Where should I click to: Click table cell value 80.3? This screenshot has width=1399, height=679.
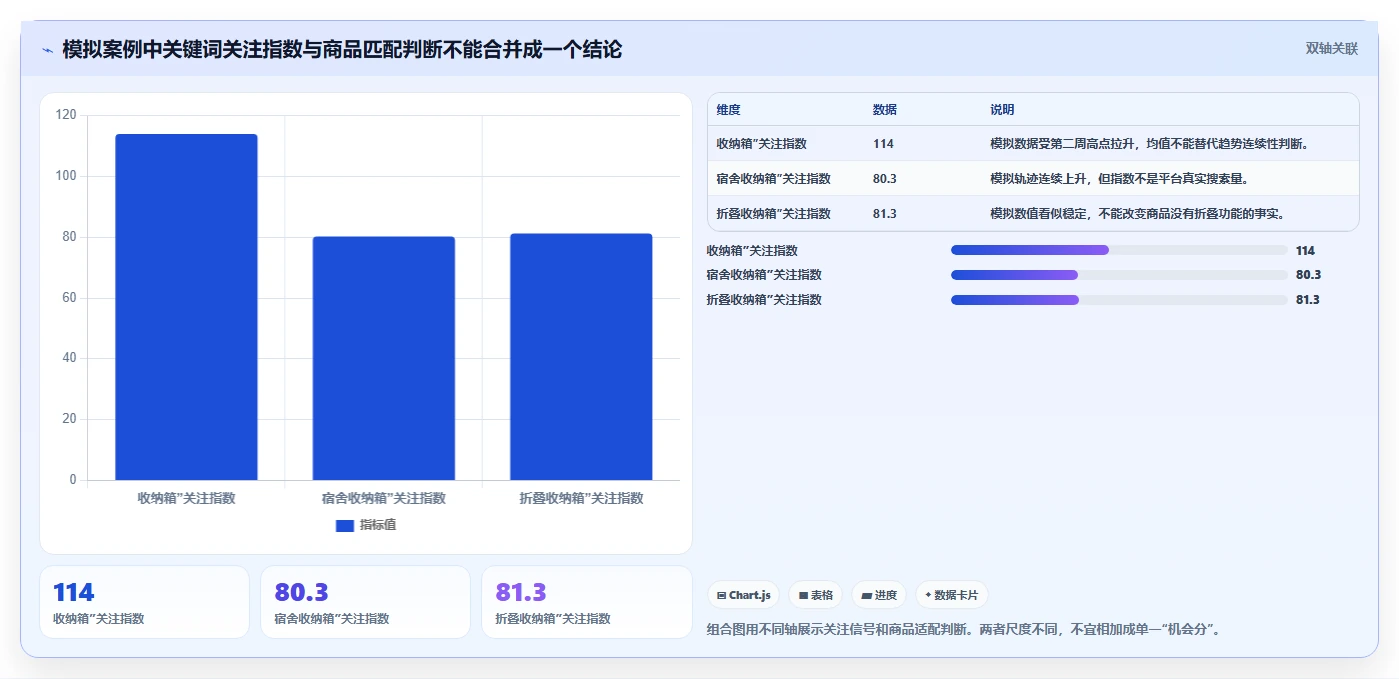(x=885, y=179)
